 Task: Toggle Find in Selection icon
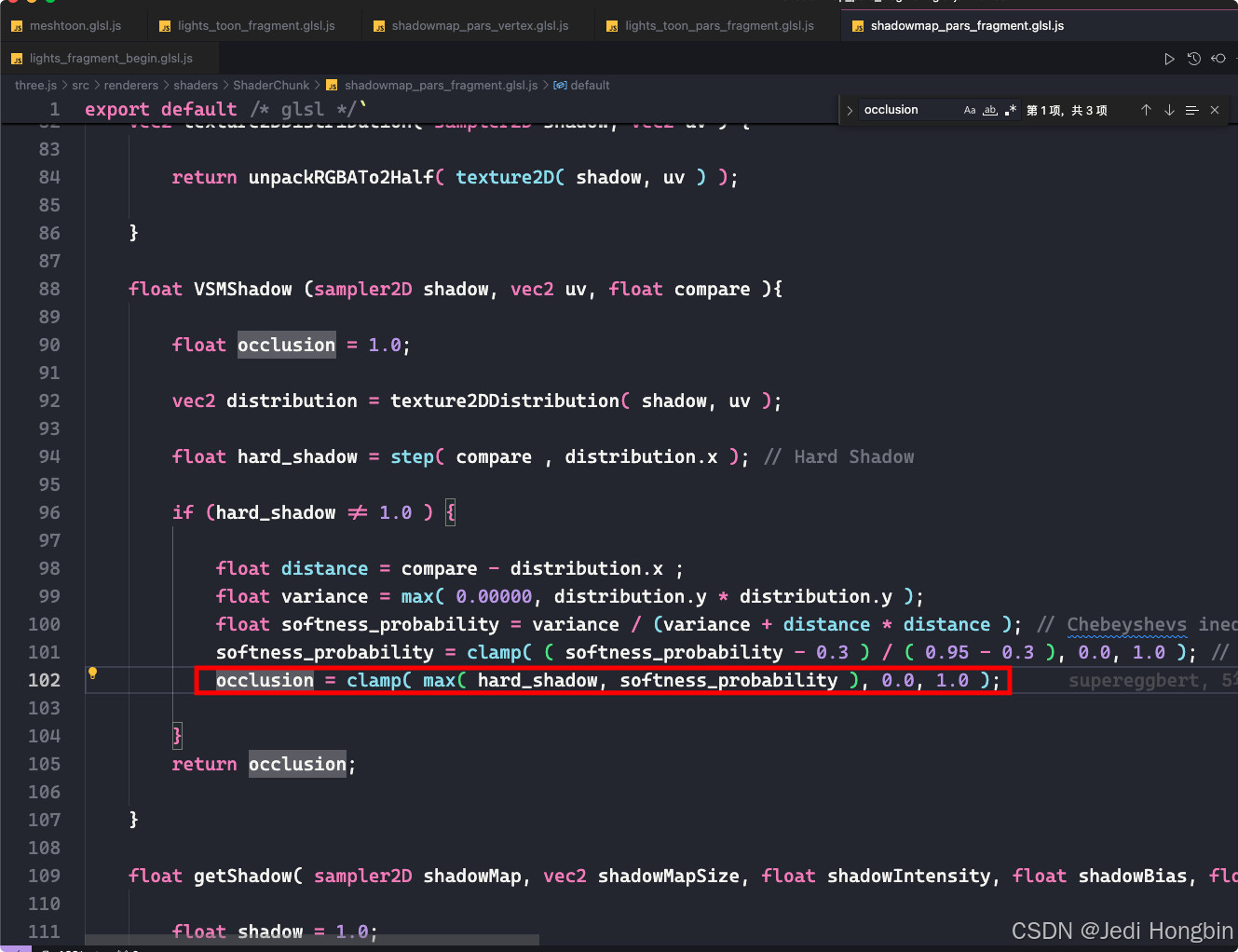tap(1191, 110)
